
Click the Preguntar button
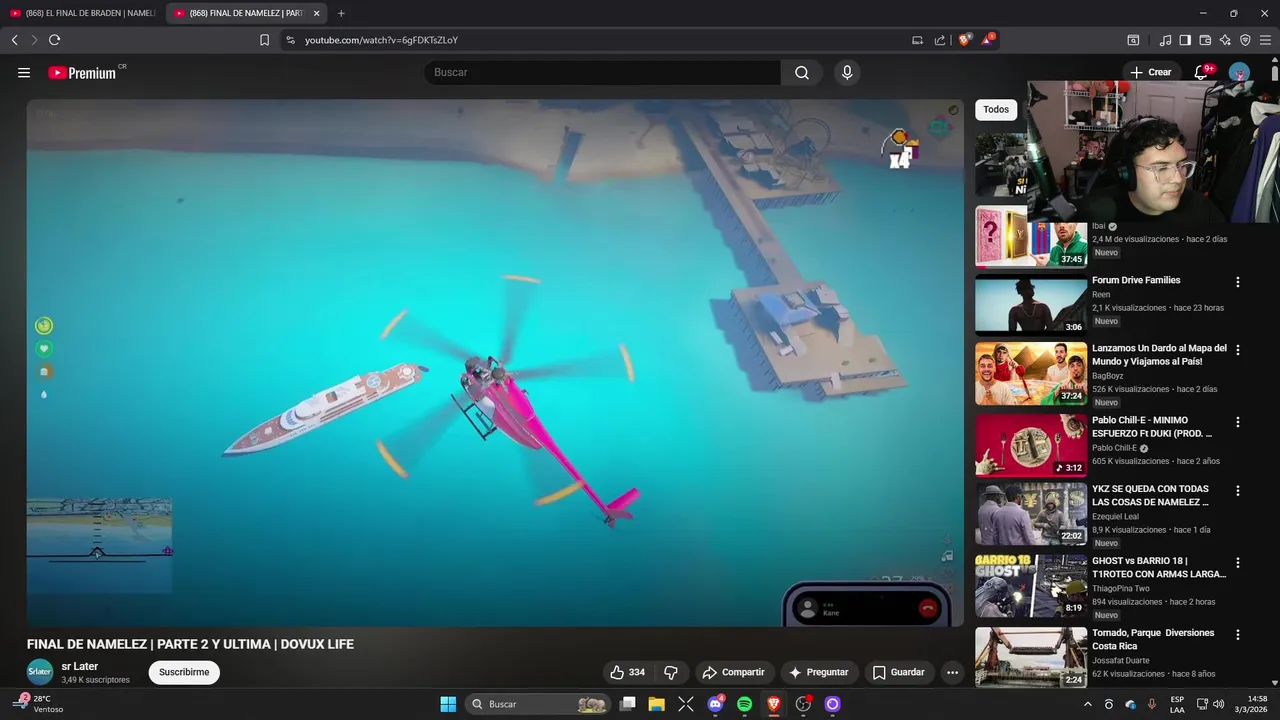point(818,672)
